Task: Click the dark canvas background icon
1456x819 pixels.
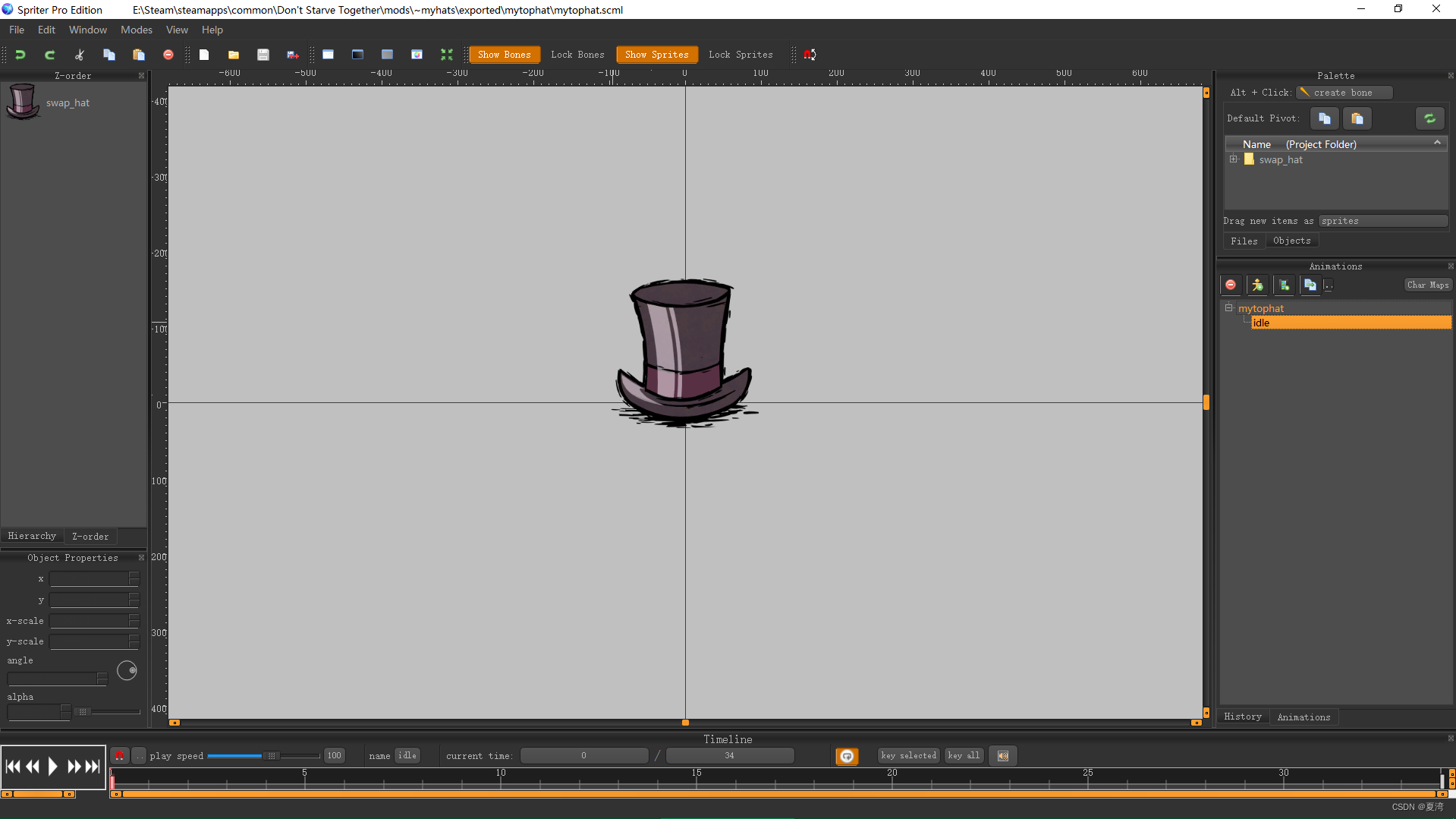Action: pyautogui.click(x=357, y=55)
